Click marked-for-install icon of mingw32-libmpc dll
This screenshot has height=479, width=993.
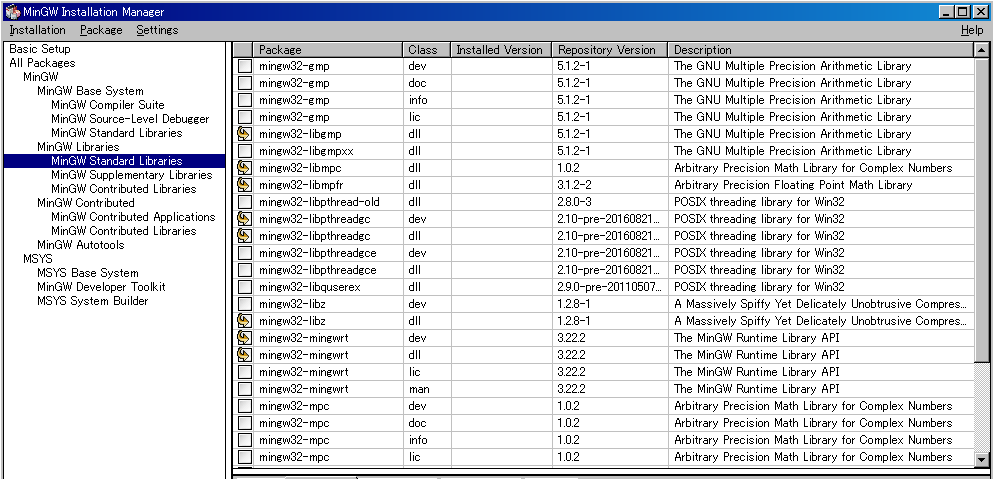(244, 168)
